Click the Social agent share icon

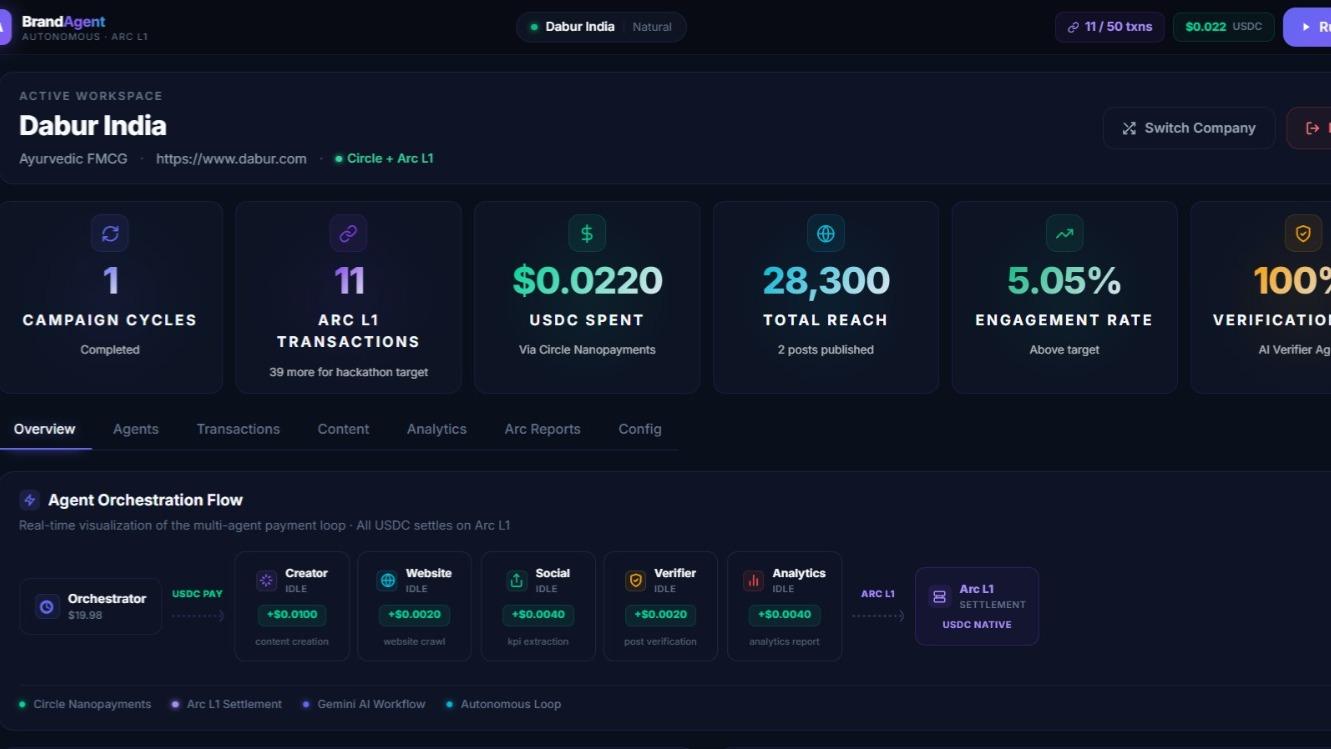[516, 580]
